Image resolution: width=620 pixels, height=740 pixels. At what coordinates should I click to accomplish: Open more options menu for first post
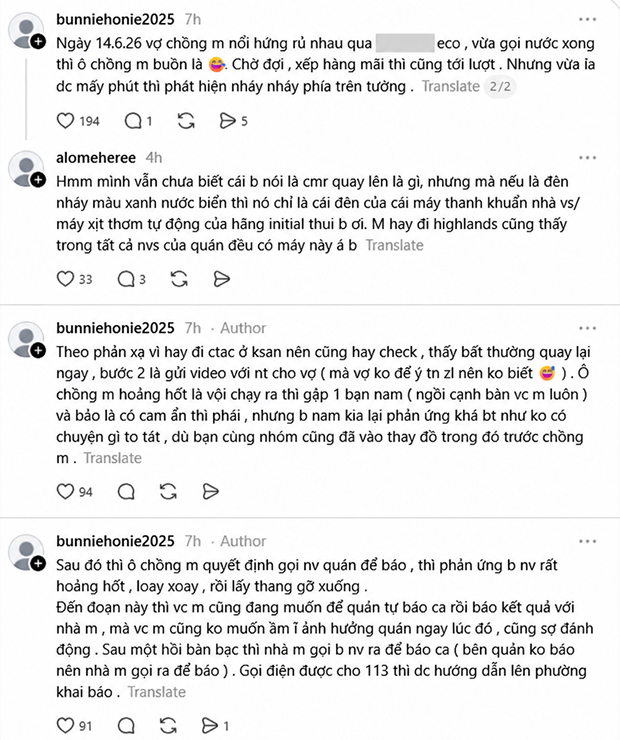pyautogui.click(x=587, y=19)
